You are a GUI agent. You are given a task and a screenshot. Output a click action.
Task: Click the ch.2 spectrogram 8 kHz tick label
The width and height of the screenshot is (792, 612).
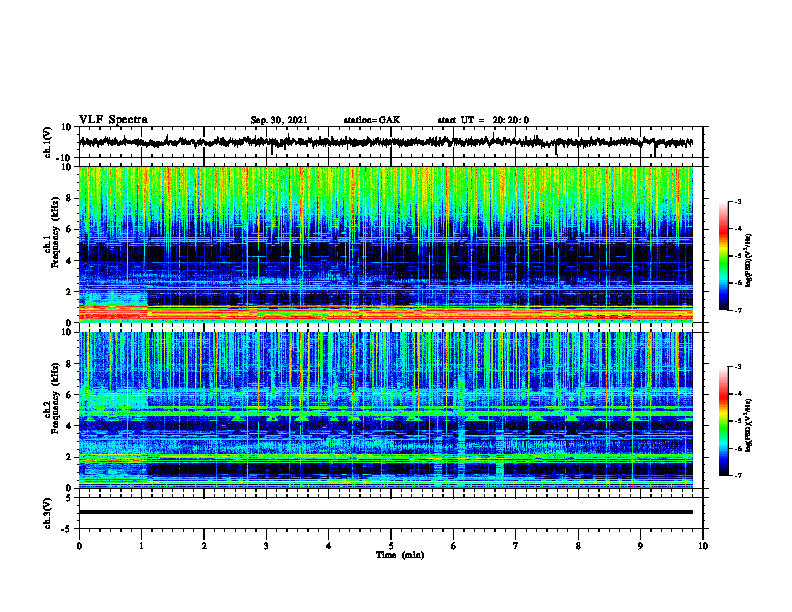pyautogui.click(x=69, y=364)
